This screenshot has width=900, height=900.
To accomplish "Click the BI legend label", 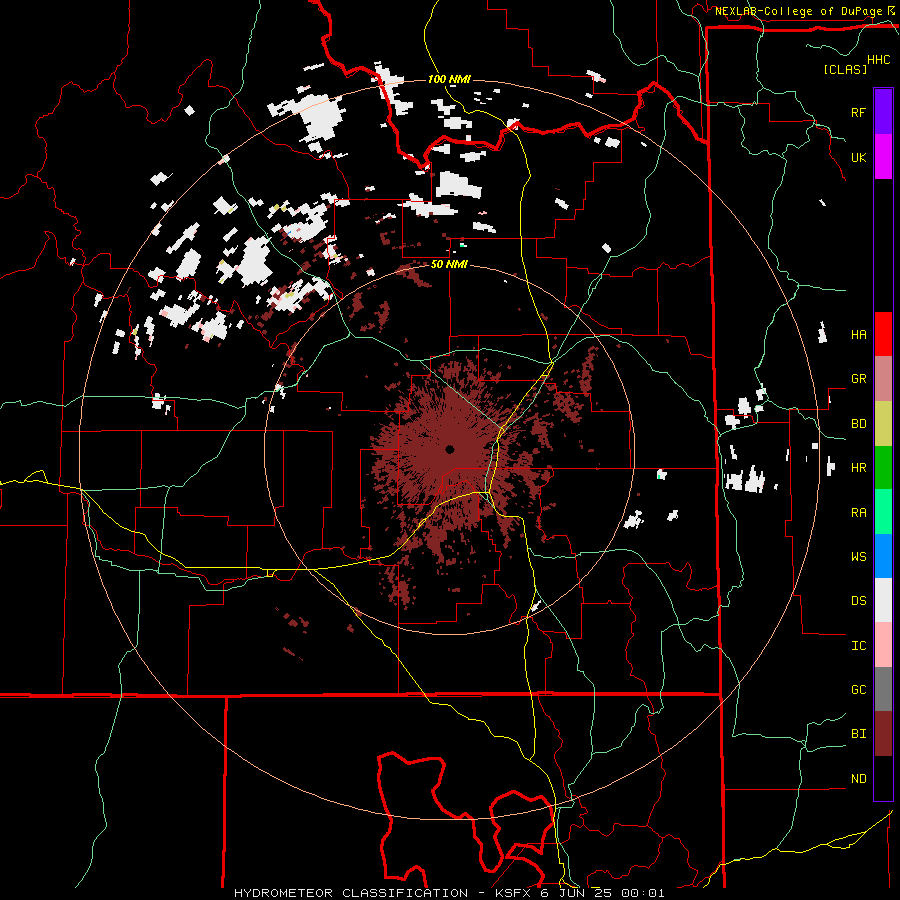I will point(858,734).
